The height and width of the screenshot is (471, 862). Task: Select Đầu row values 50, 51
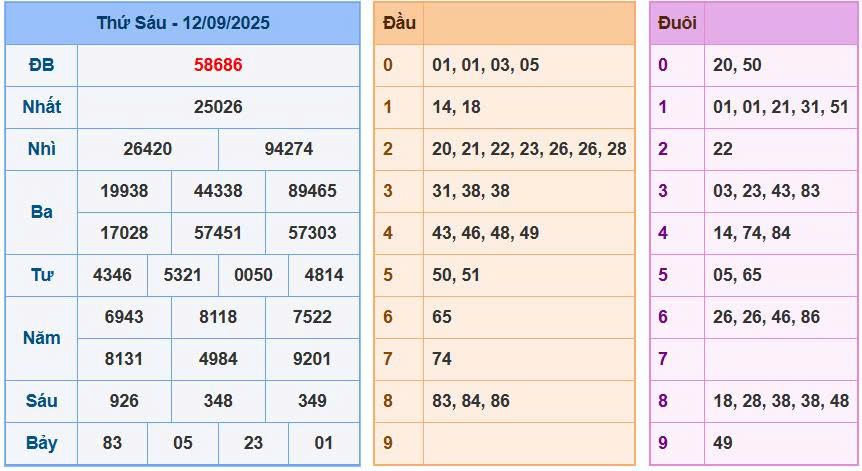[x=456, y=275]
